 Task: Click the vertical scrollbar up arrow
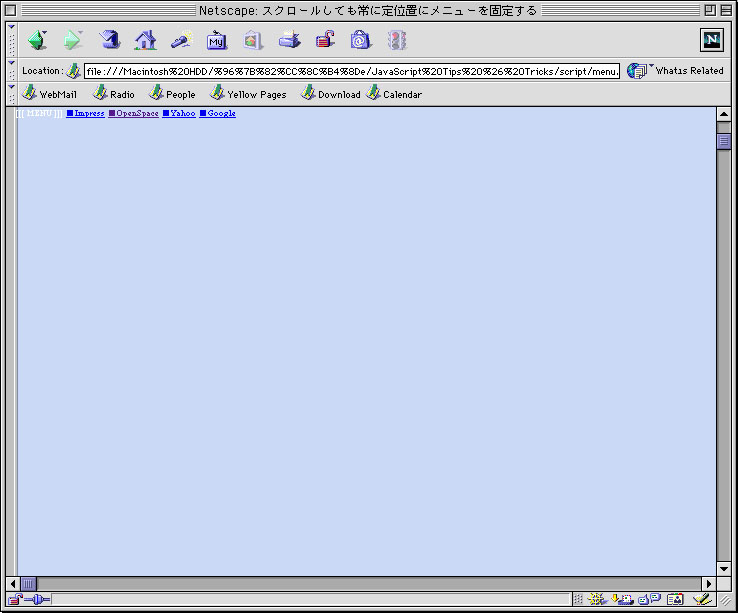724,114
